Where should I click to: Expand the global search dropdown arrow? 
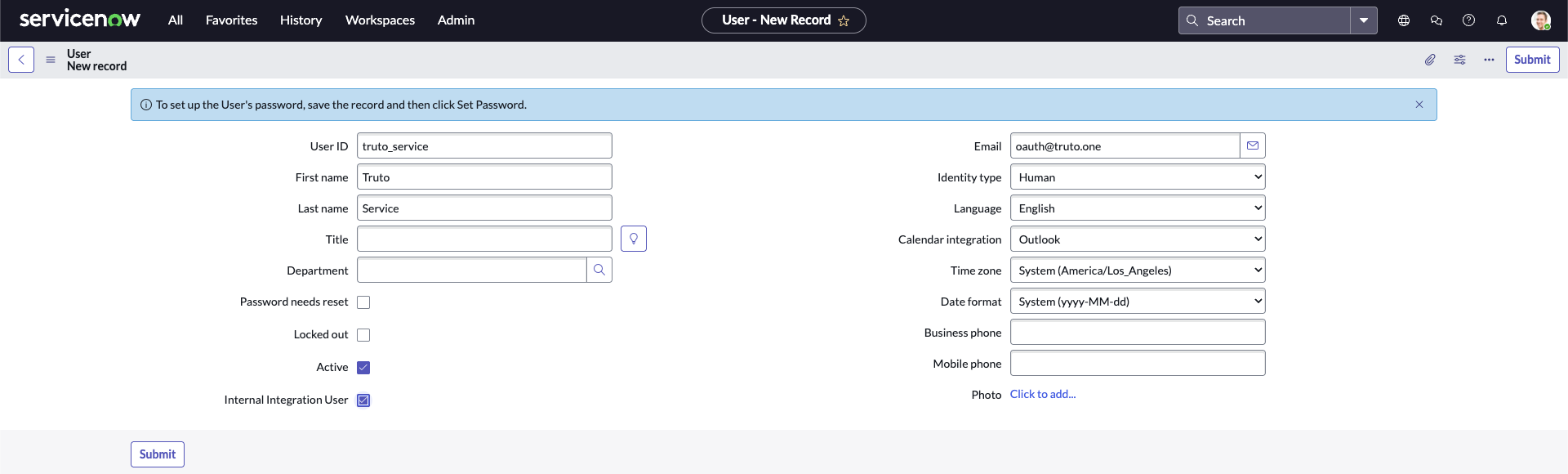pos(1364,20)
